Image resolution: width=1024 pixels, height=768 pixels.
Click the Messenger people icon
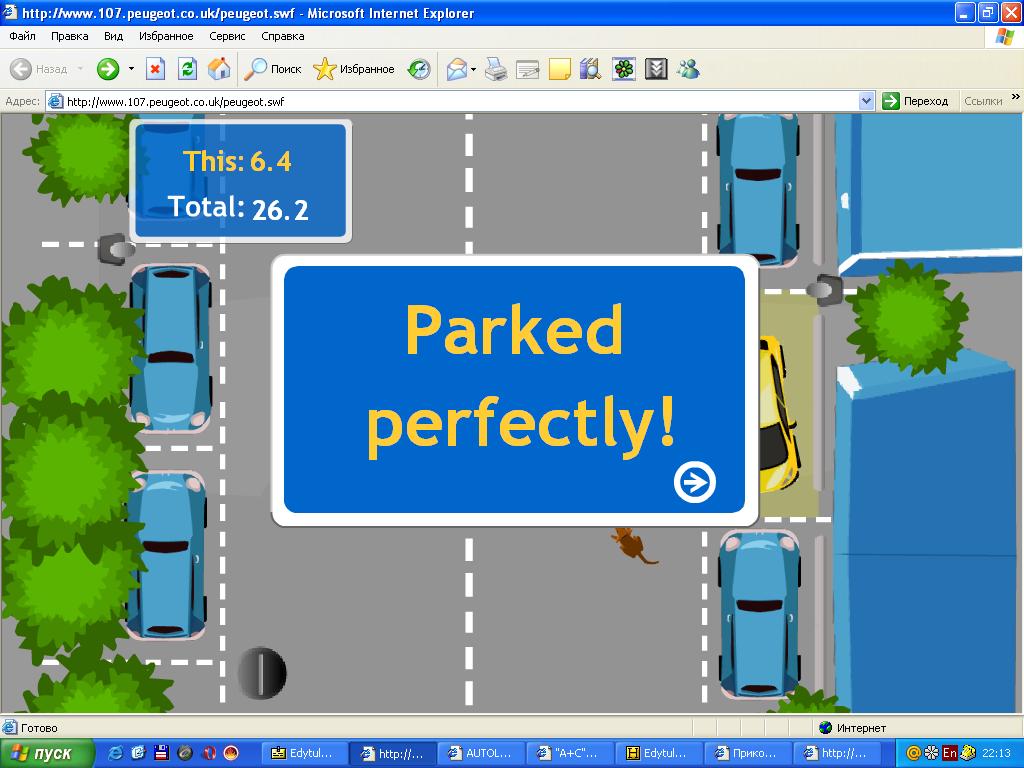pyautogui.click(x=688, y=69)
